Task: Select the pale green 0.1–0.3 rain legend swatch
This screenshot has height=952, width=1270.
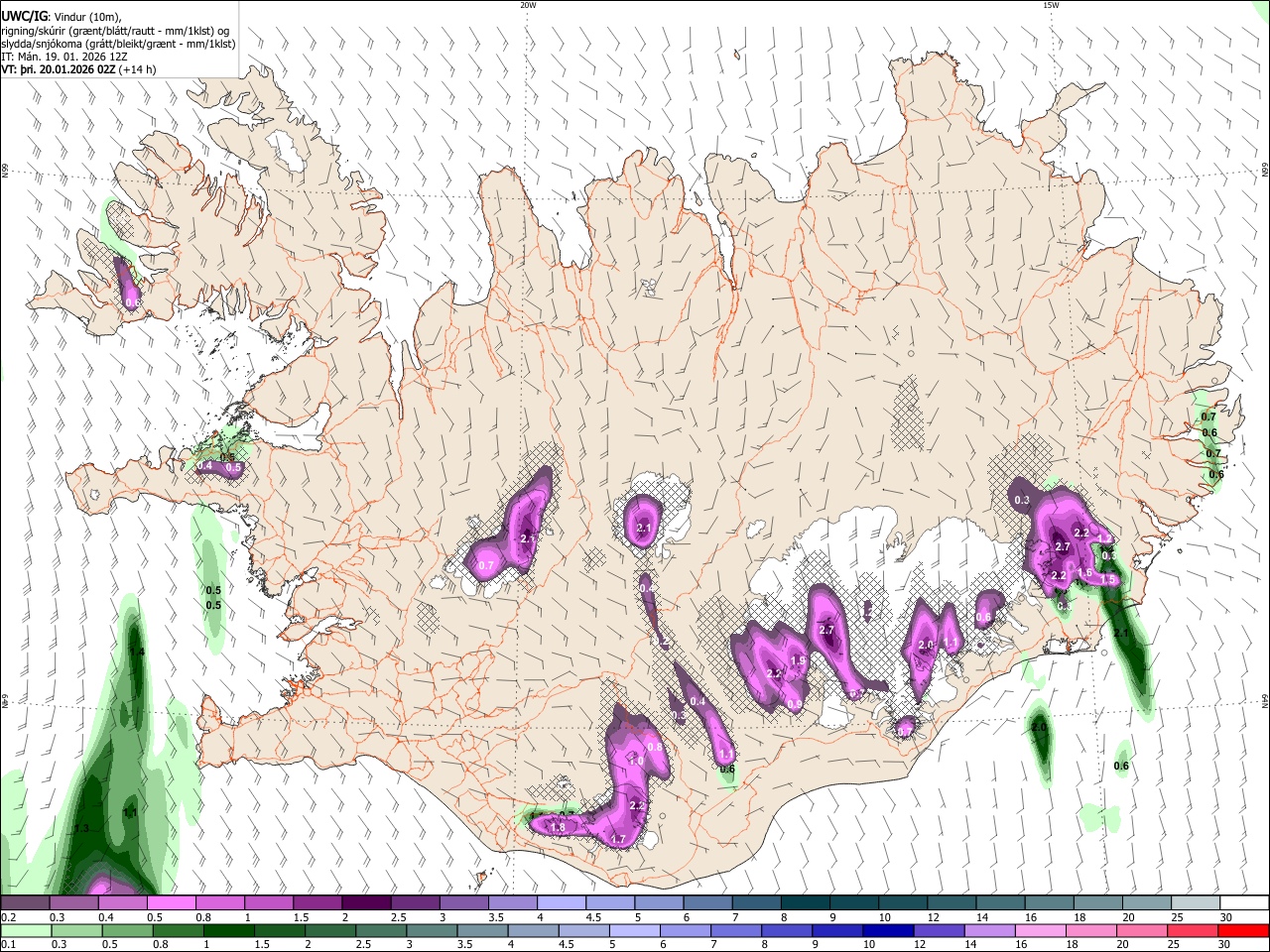Action: click(x=25, y=930)
